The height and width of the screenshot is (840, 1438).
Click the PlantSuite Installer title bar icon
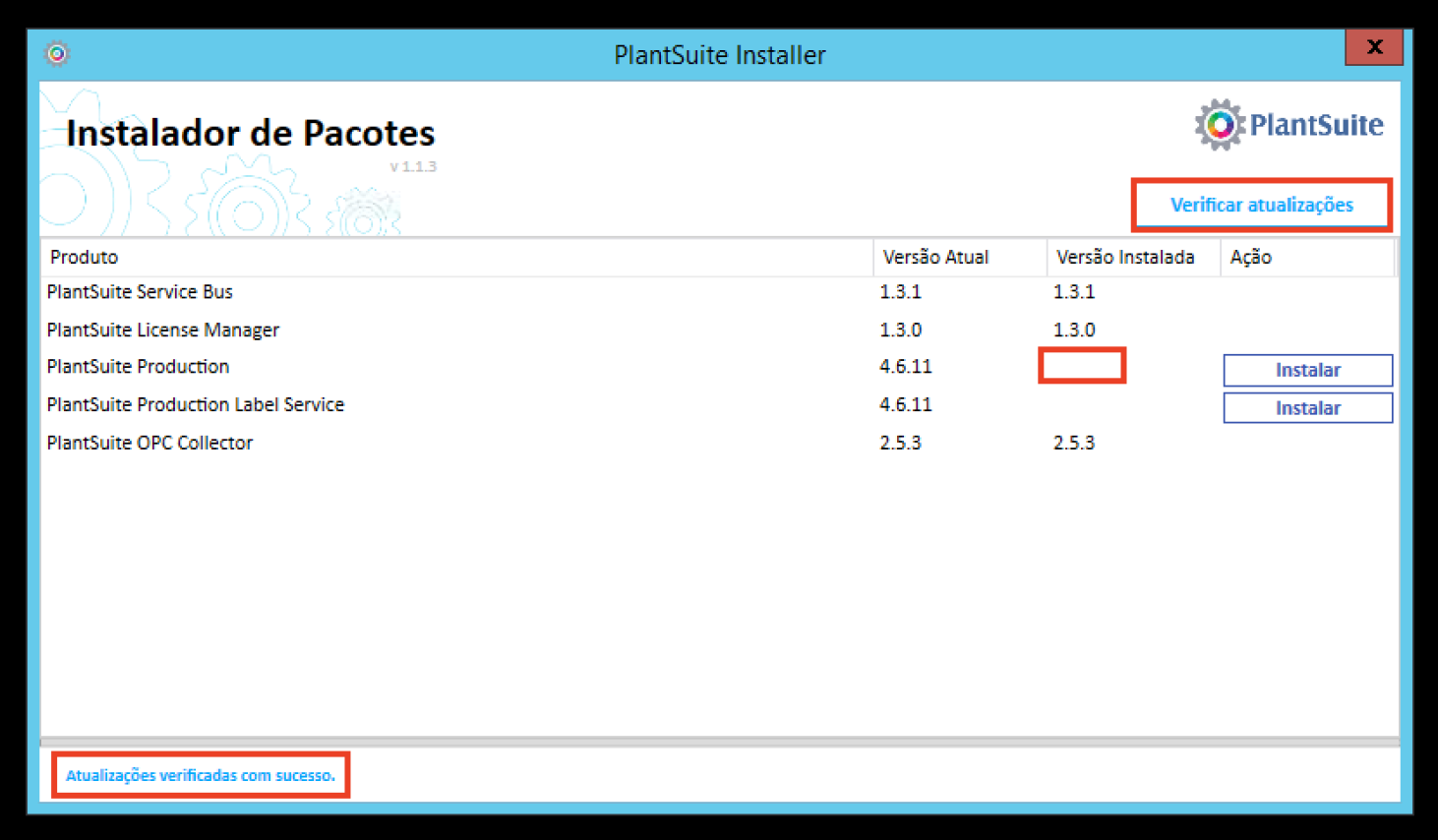click(57, 53)
